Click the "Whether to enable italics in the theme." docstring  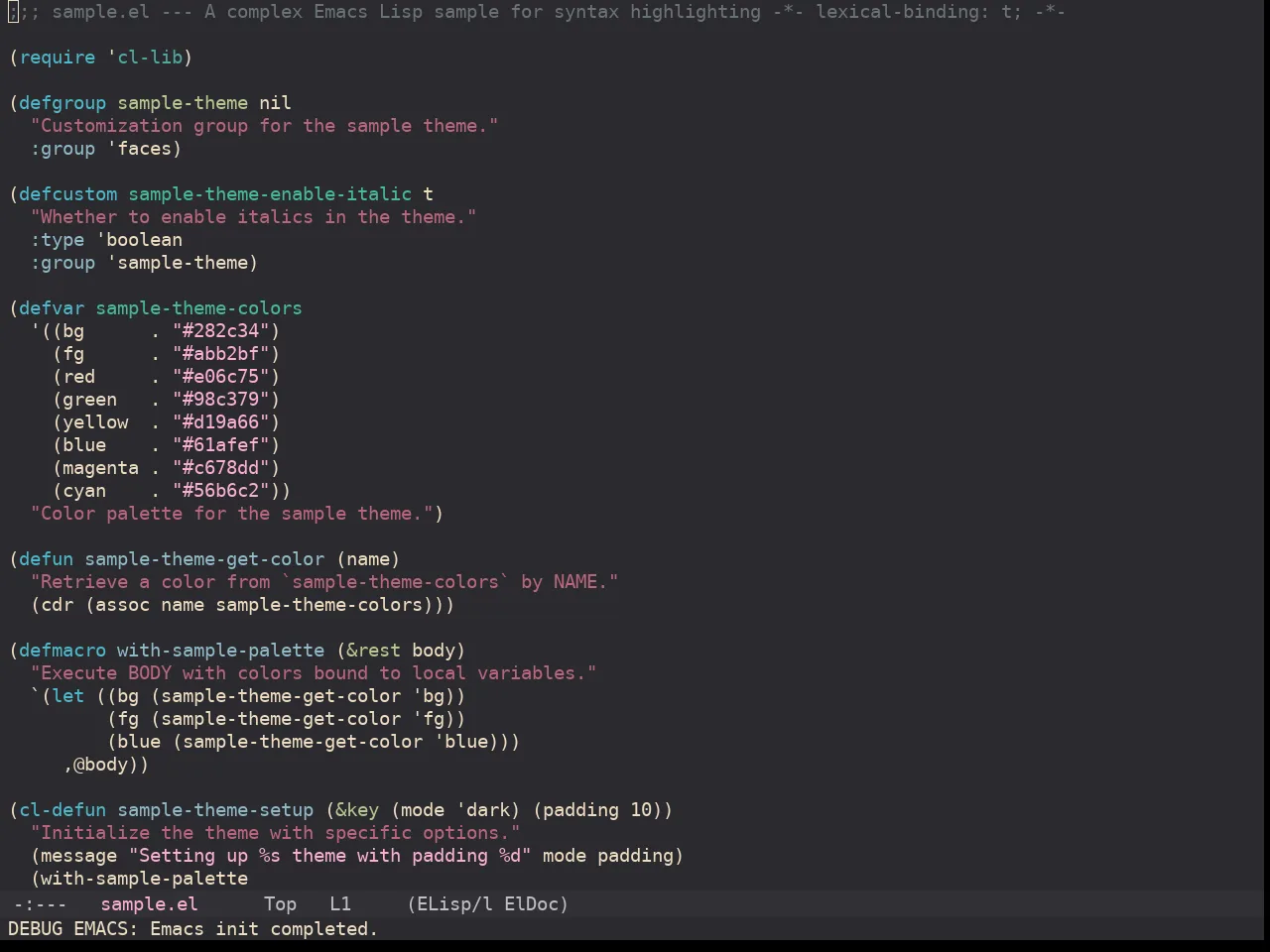click(254, 217)
